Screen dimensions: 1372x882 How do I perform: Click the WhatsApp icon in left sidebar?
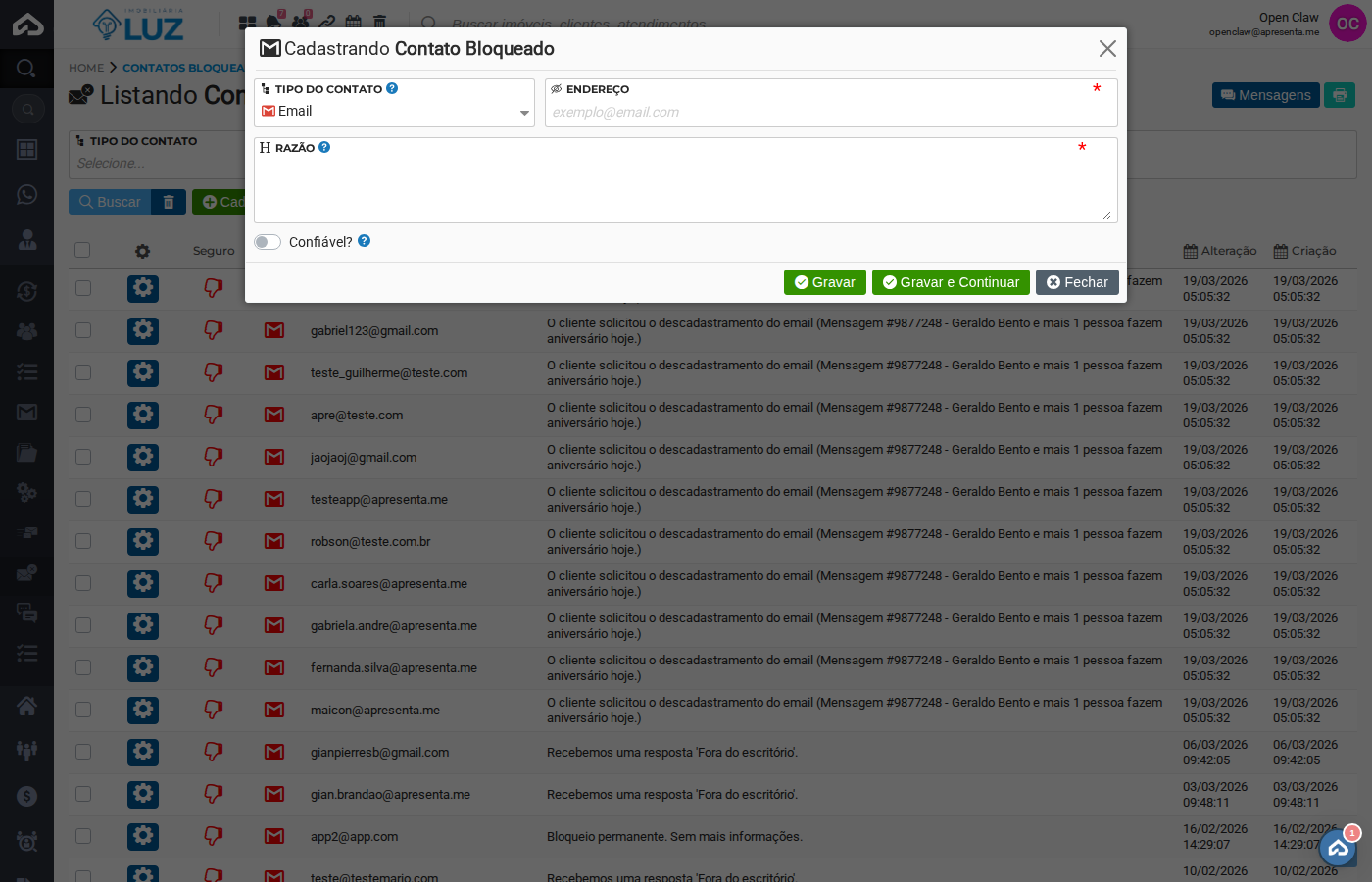coord(26,194)
